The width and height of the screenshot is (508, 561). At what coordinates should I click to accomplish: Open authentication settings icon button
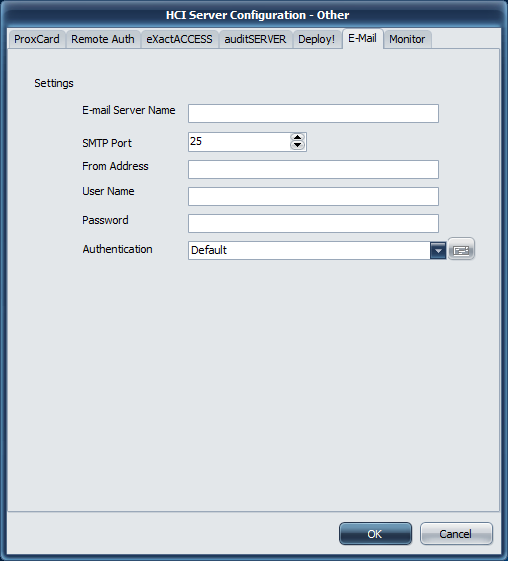(x=461, y=249)
